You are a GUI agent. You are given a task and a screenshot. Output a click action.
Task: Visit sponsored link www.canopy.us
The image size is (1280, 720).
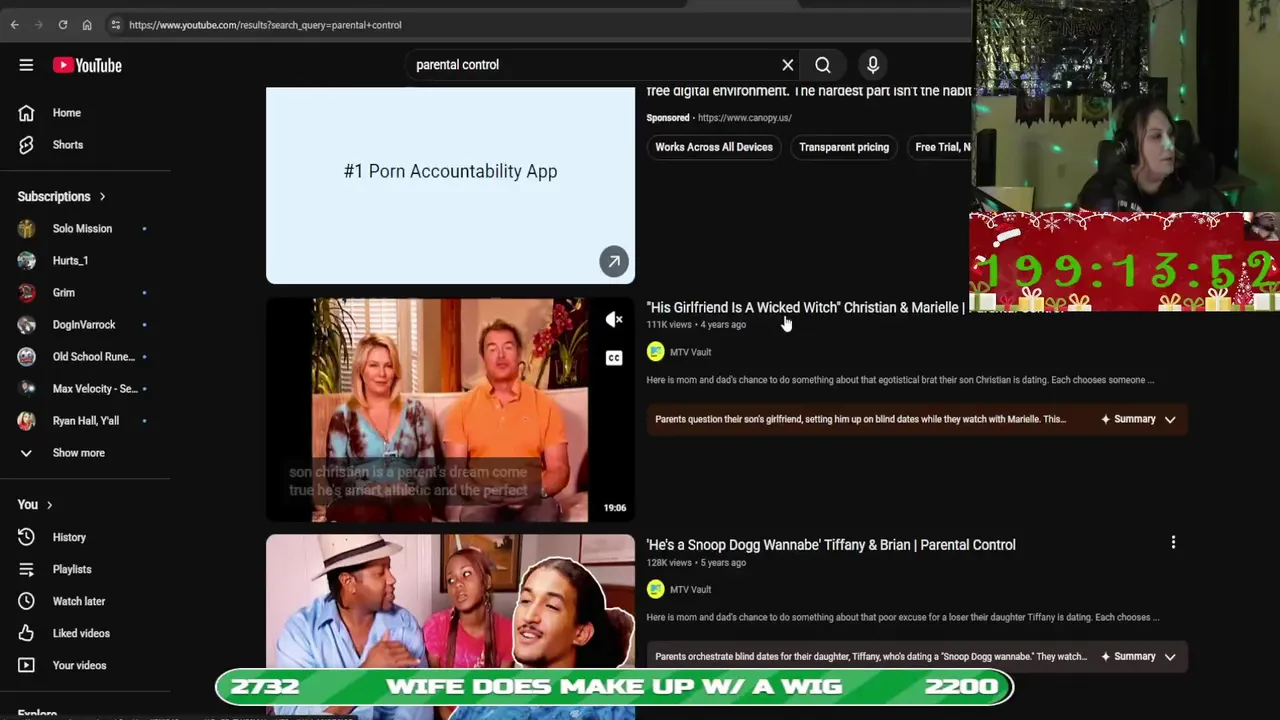click(745, 118)
